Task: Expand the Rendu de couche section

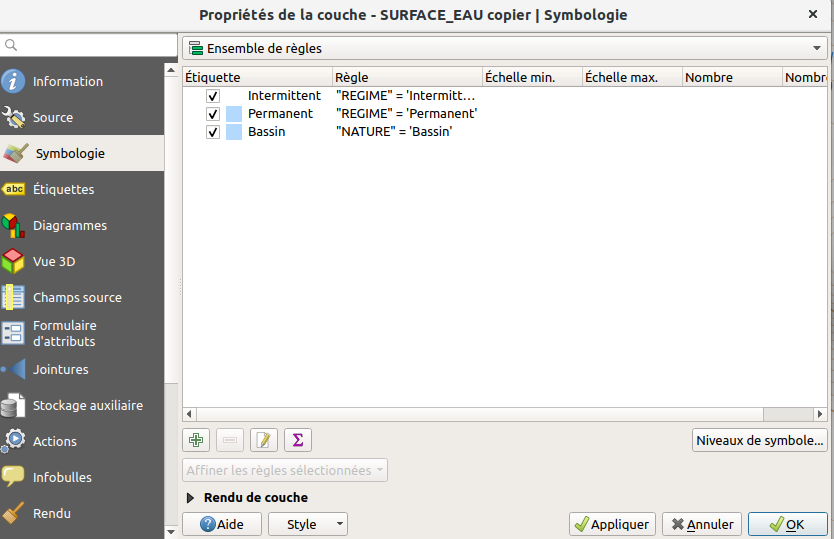Action: [x=190, y=497]
